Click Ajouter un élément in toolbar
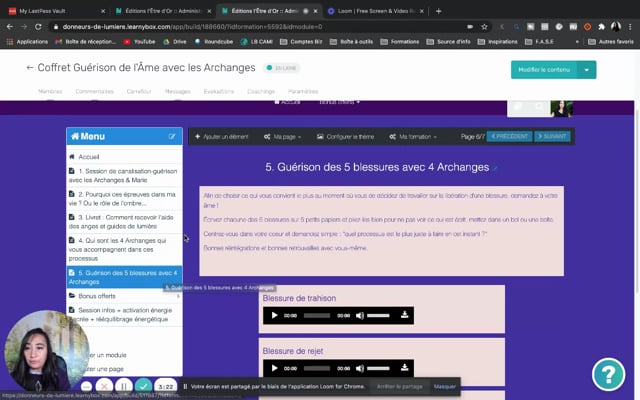Screen dimensions: 640x400 (x=222, y=137)
